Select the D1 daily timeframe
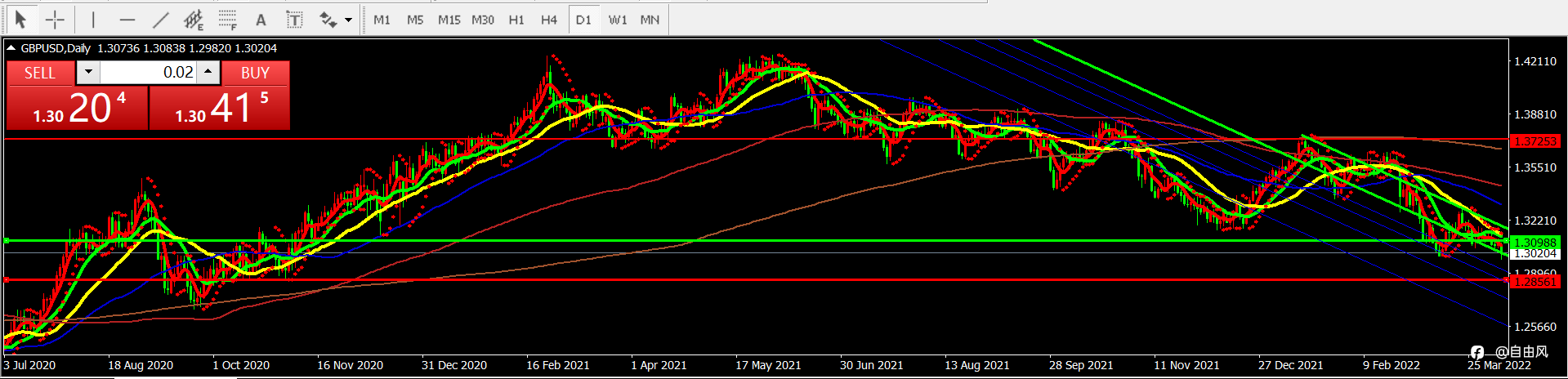The height and width of the screenshot is (379, 1568). click(583, 20)
